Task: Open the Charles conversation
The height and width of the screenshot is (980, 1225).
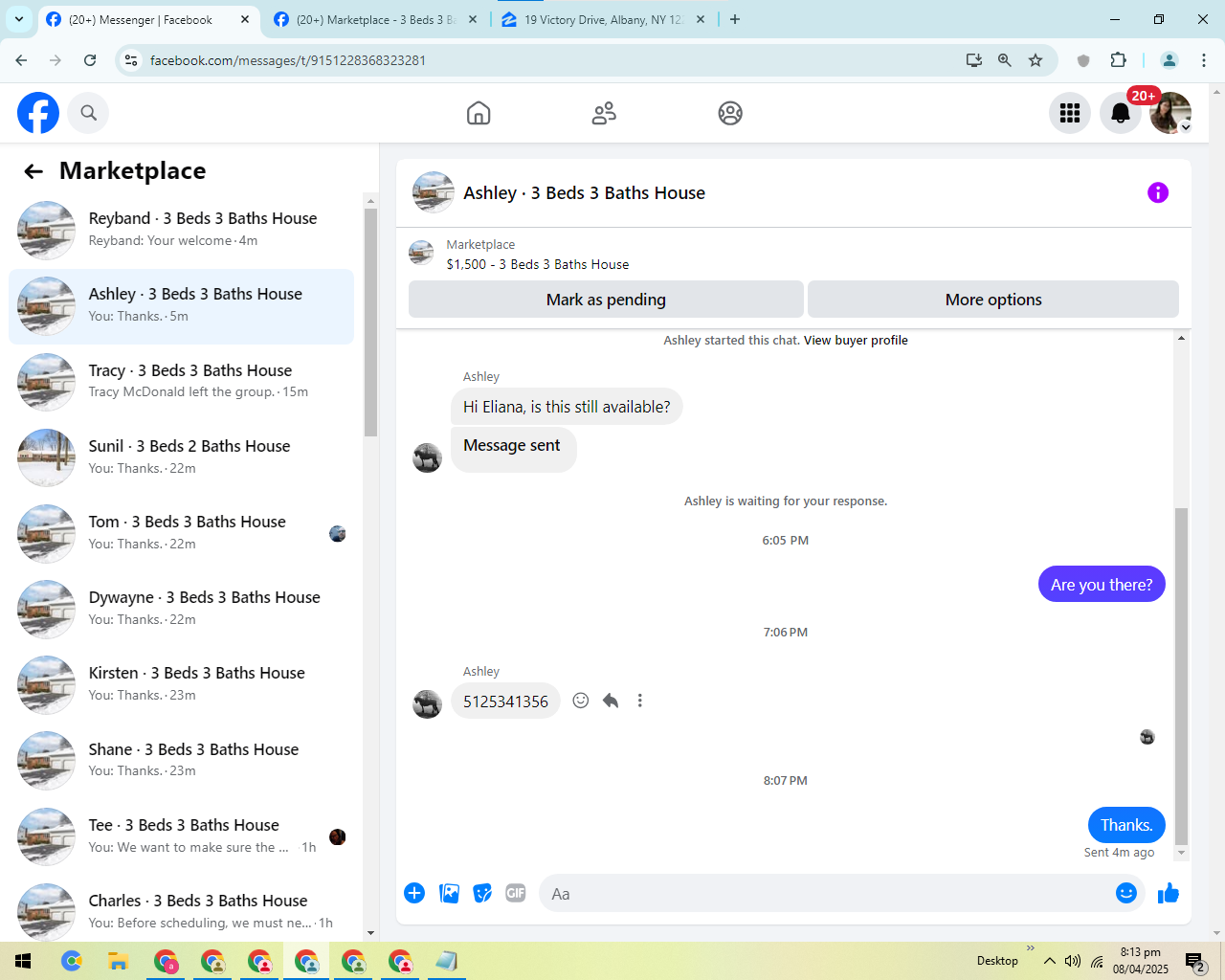Action: click(182, 912)
